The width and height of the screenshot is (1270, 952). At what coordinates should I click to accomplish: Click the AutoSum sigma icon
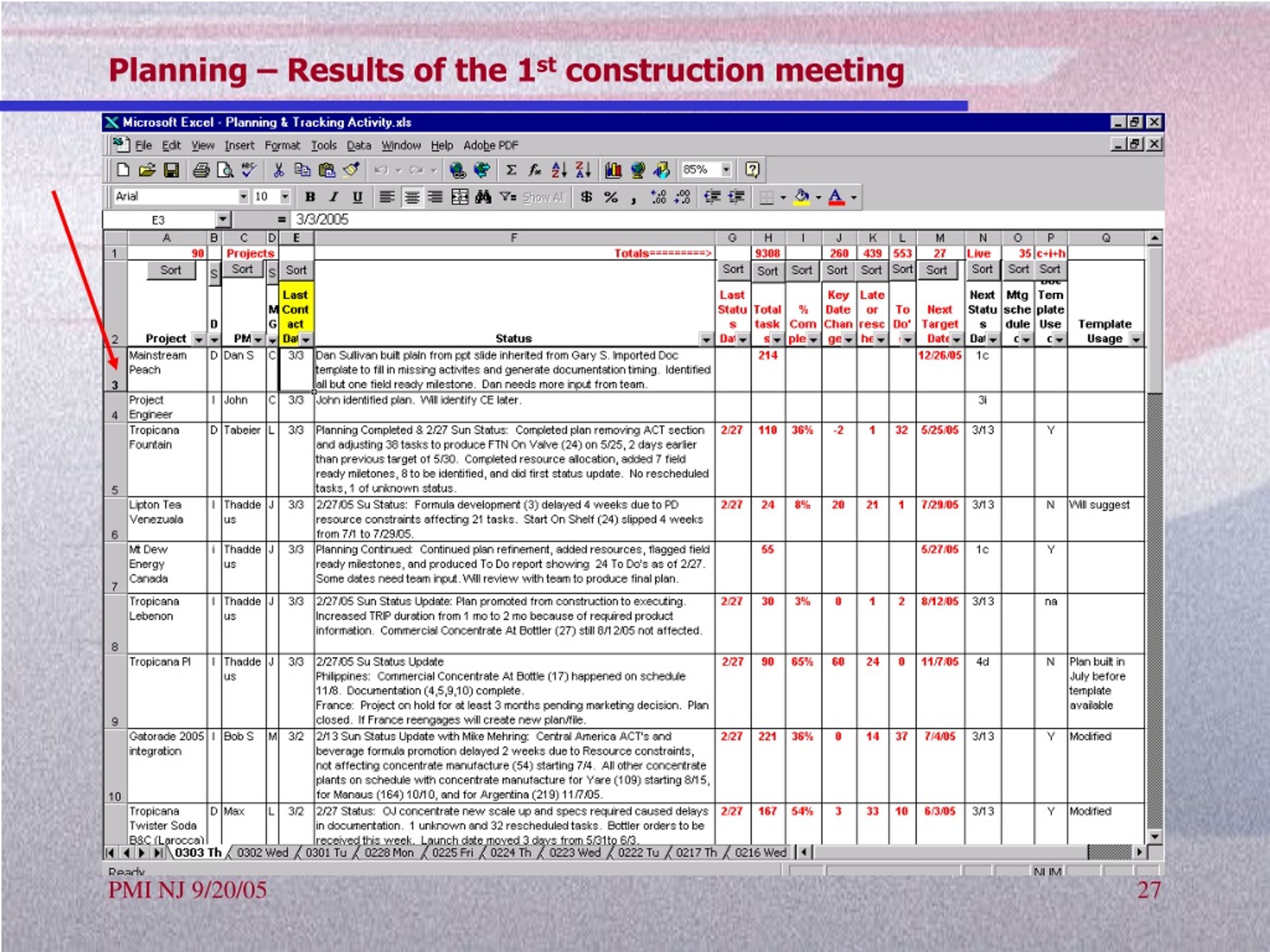tap(511, 170)
